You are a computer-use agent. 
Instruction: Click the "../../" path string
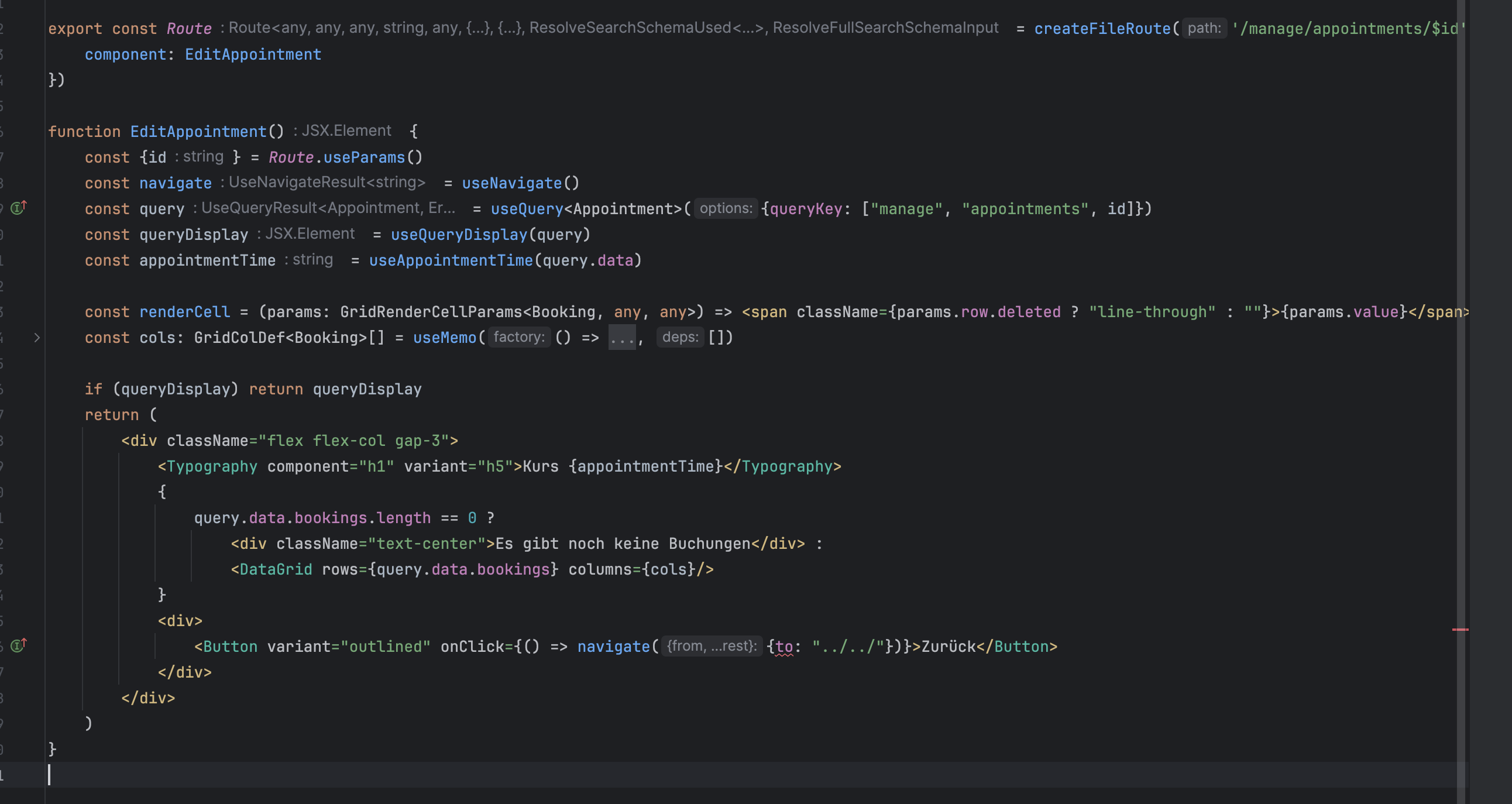[x=847, y=647]
